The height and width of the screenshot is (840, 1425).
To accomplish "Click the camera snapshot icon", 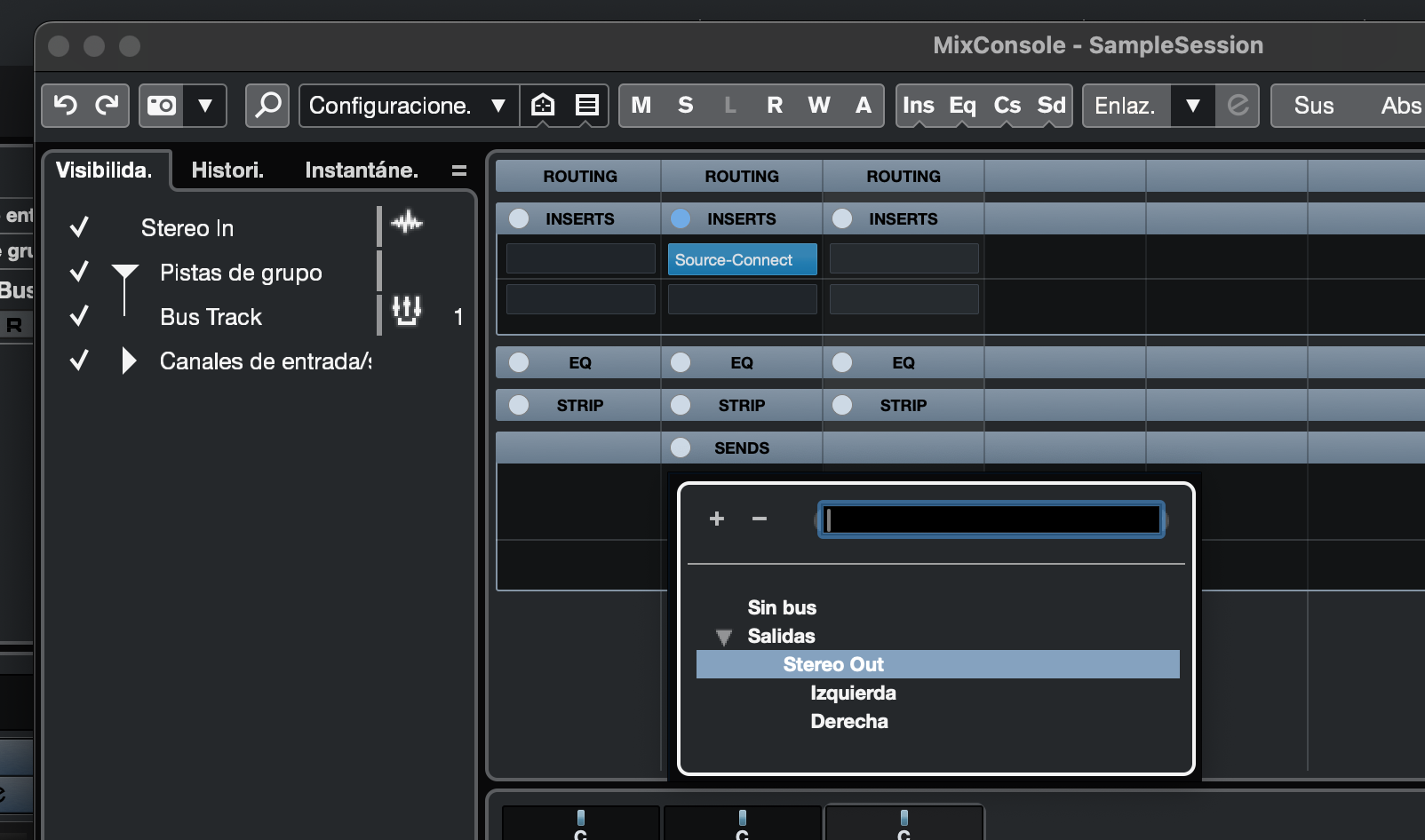I will [162, 106].
